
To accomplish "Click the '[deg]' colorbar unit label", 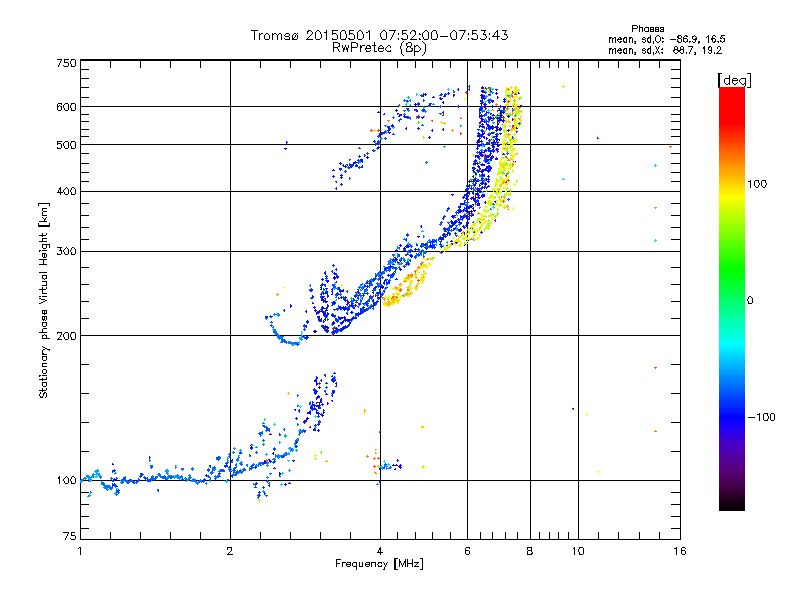I will (x=734, y=80).
